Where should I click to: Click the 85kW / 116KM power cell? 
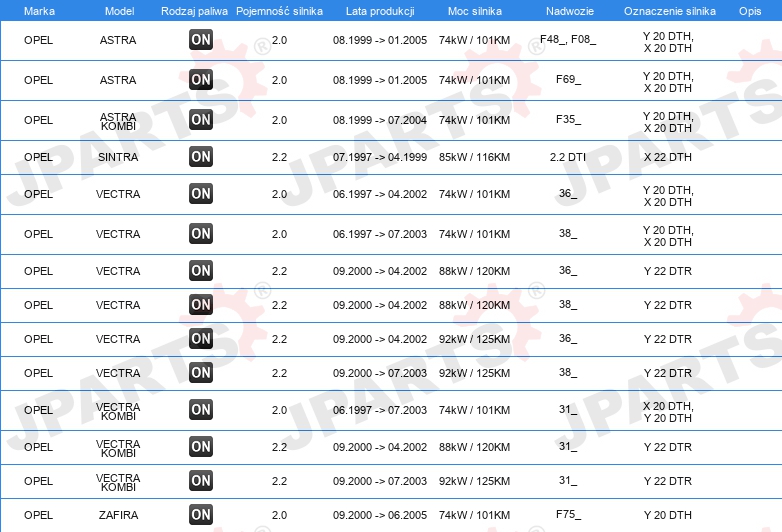coord(474,157)
